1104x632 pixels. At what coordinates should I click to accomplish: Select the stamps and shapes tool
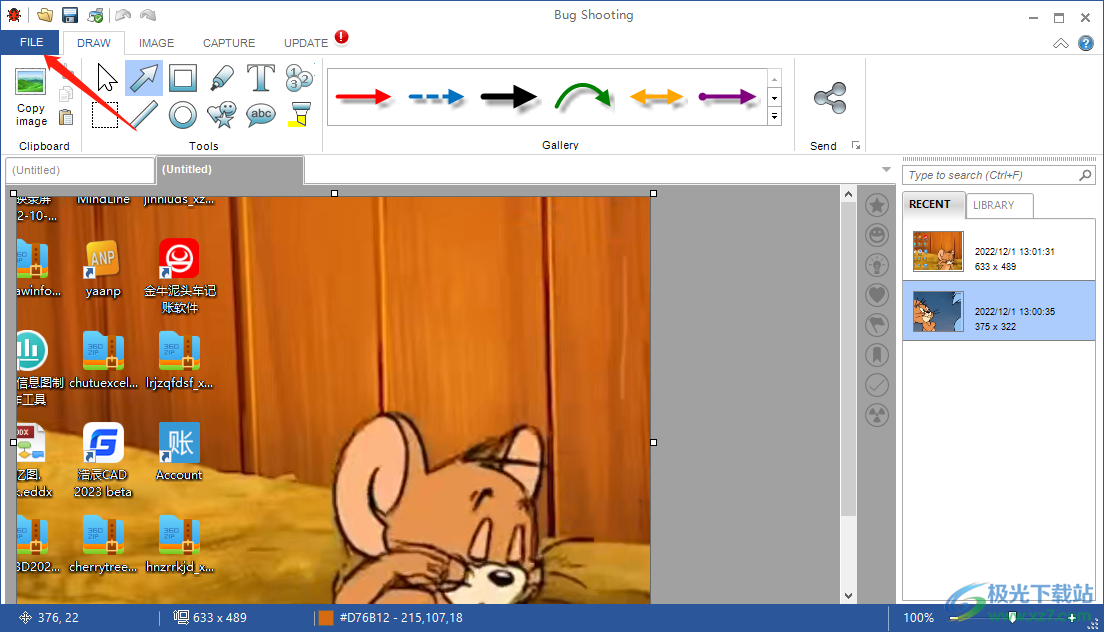click(x=222, y=115)
